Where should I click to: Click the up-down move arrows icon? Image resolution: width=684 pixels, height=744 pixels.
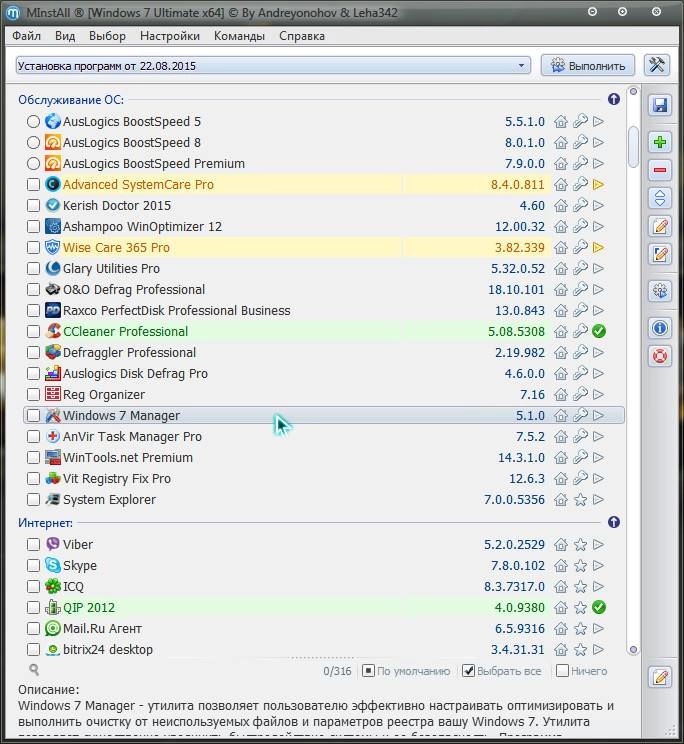tap(660, 198)
